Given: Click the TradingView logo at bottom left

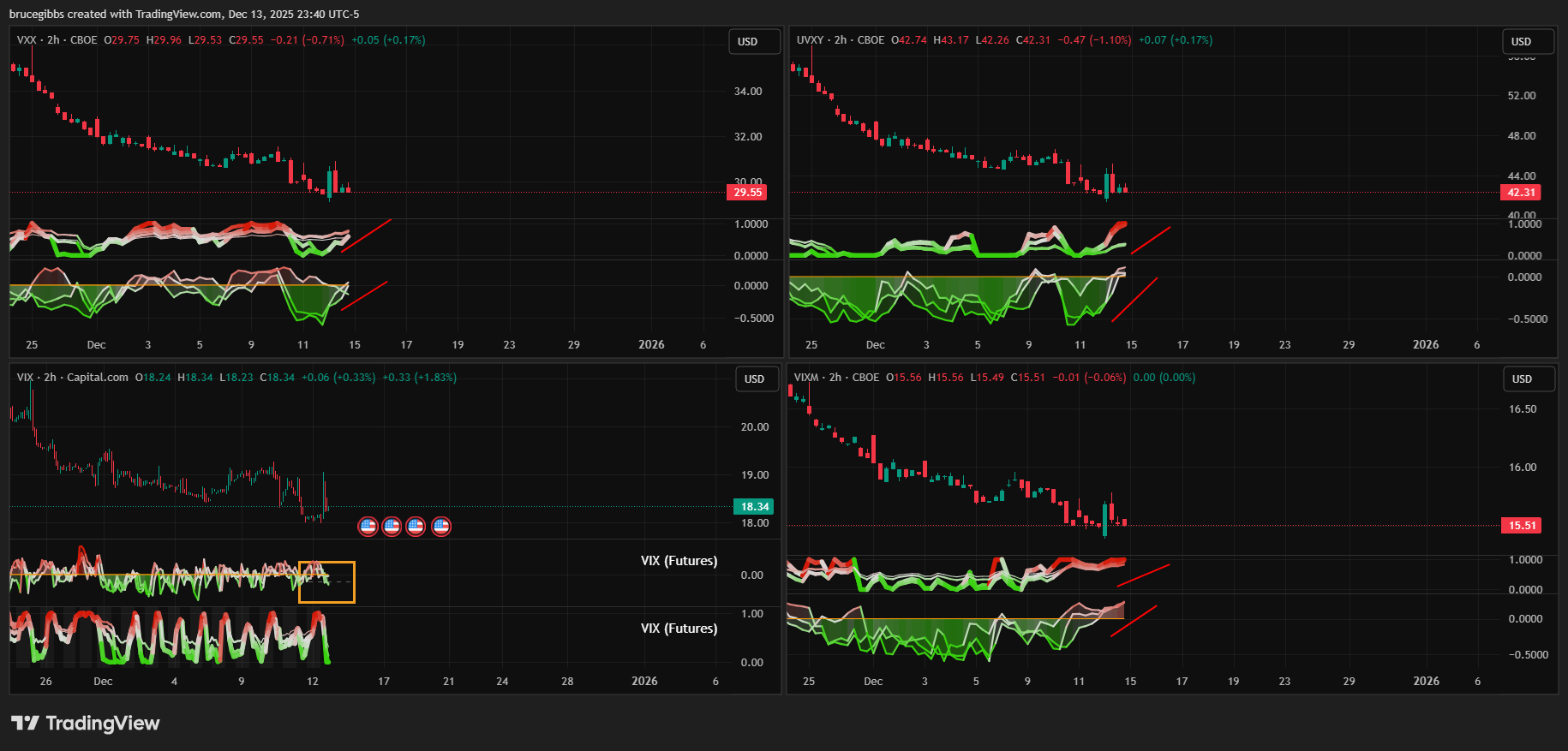Looking at the screenshot, I should click(85, 724).
